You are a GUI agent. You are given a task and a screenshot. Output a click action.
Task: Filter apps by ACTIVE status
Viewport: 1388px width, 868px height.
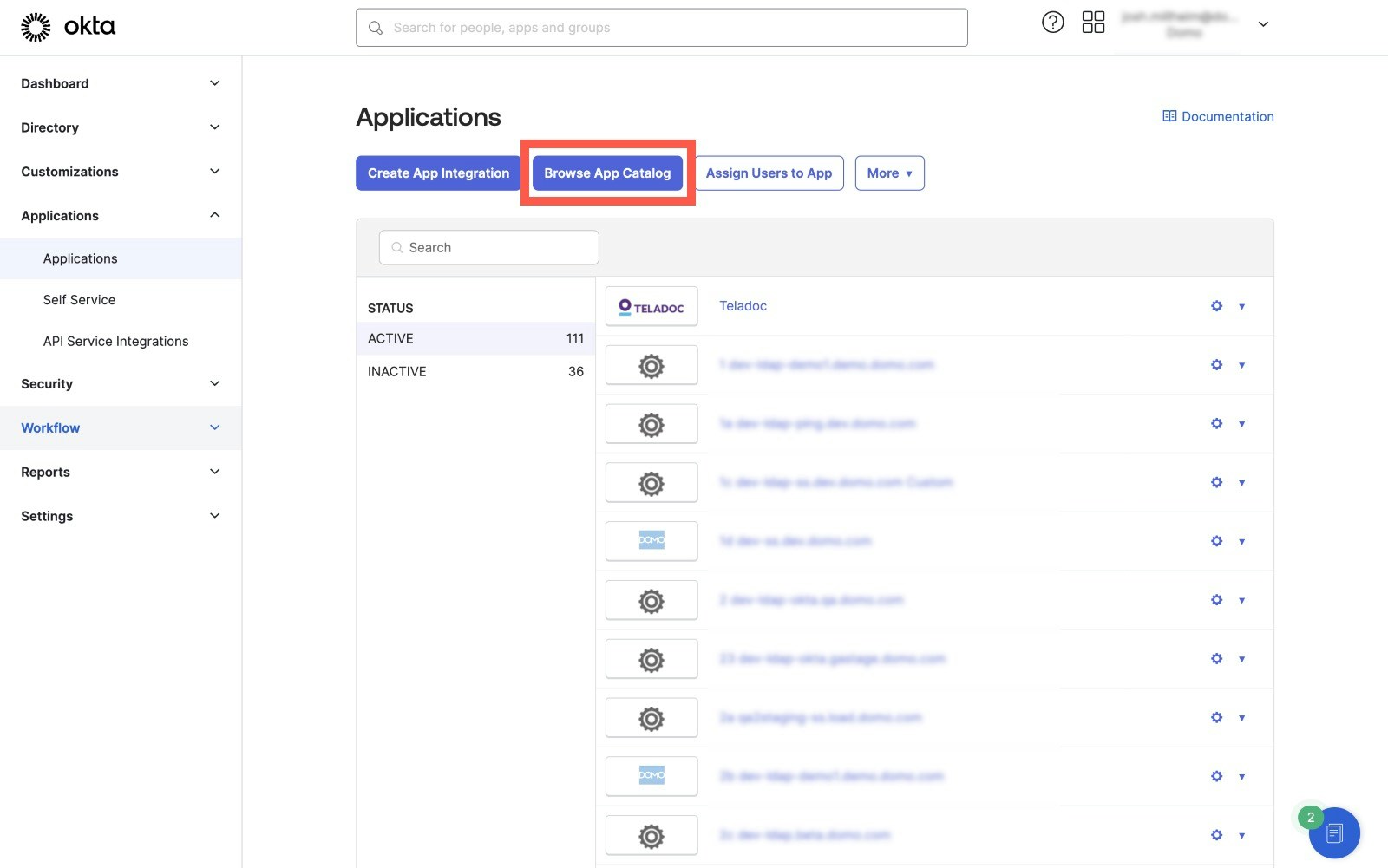click(x=390, y=338)
